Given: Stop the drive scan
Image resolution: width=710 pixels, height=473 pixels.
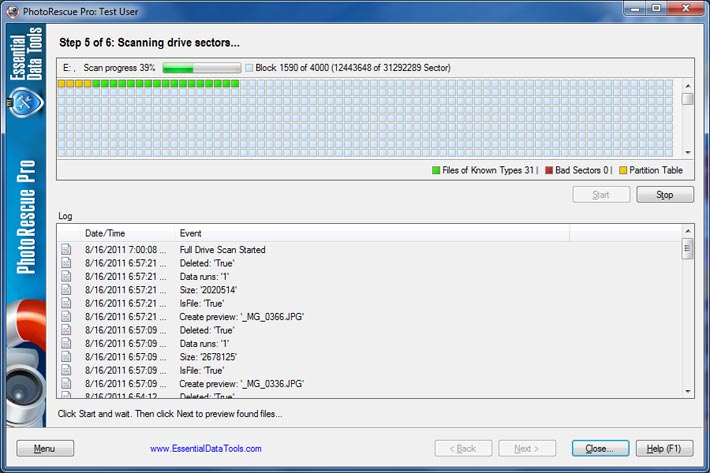Looking at the screenshot, I should [x=665, y=195].
